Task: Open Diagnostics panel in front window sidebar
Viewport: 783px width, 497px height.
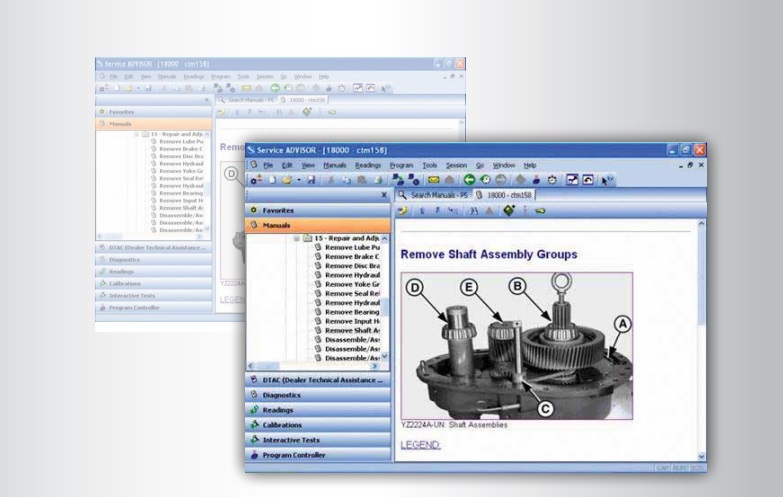Action: coord(318,395)
